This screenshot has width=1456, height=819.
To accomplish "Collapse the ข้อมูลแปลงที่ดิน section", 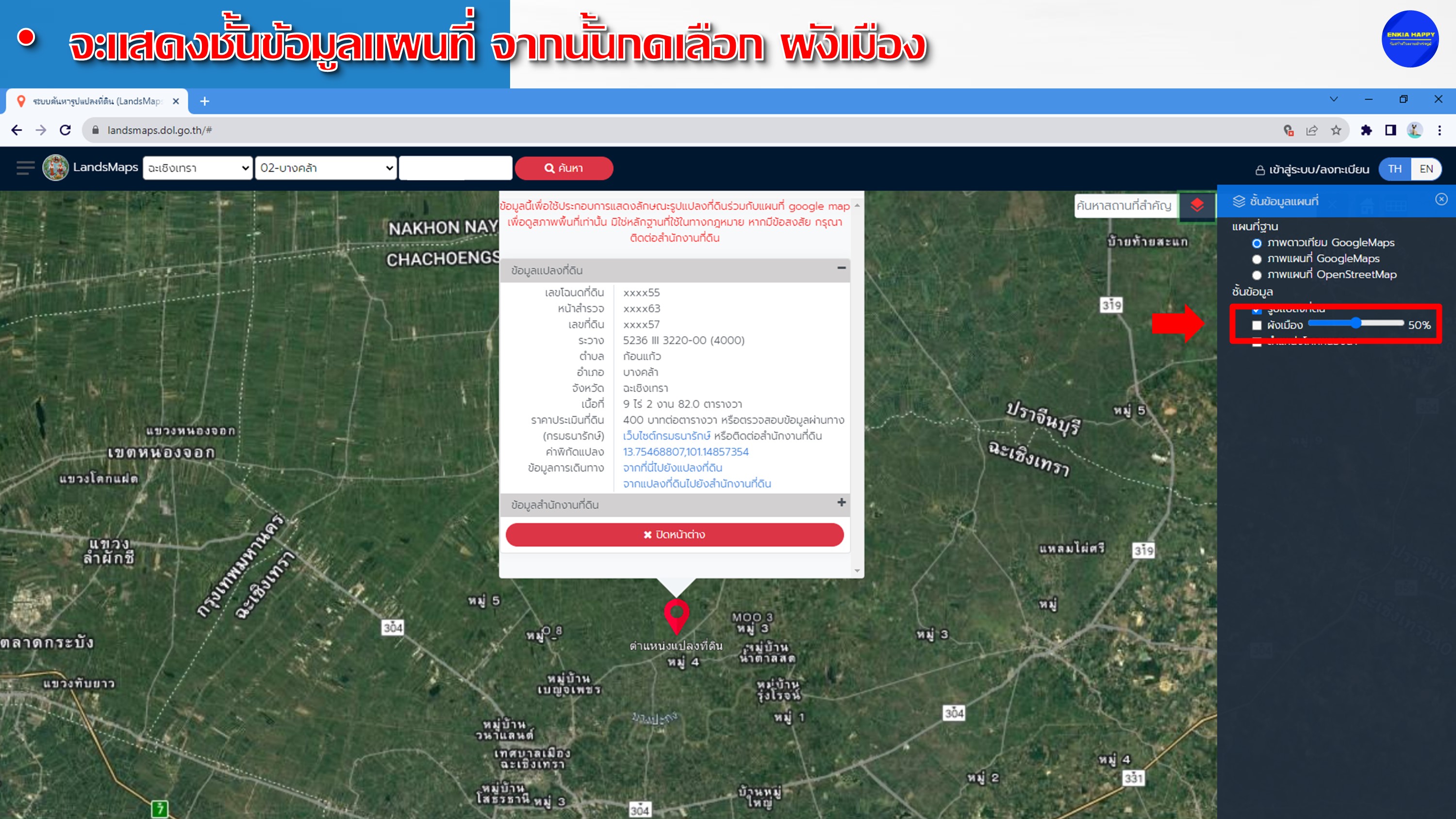I will tap(841, 268).
